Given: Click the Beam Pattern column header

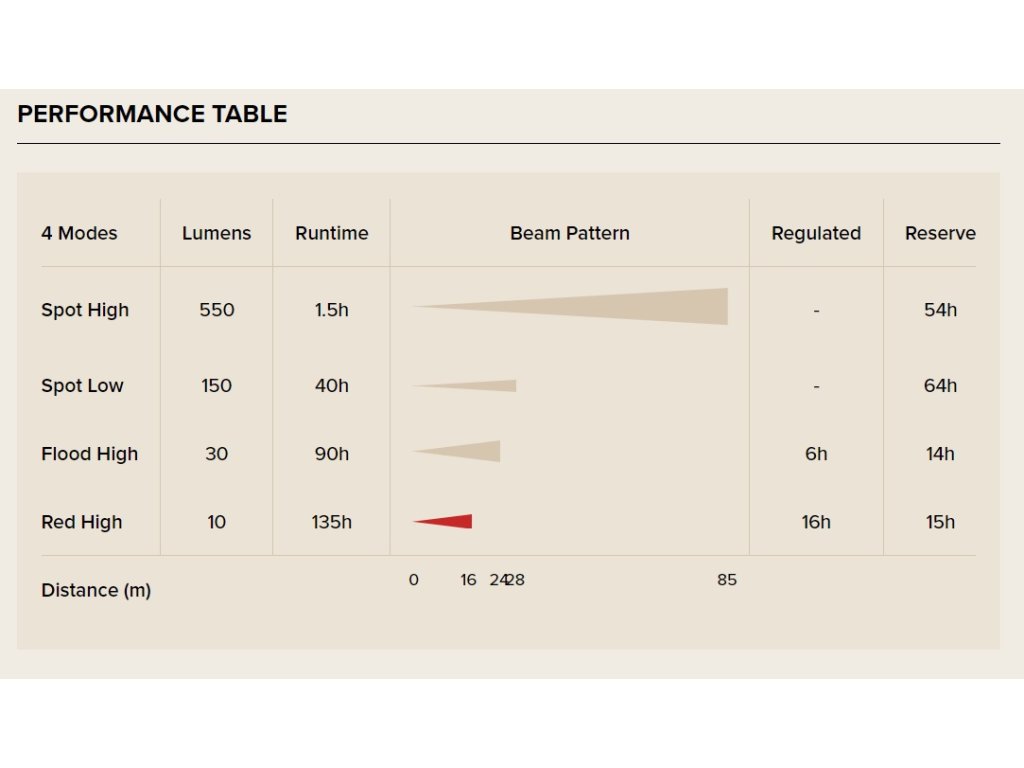Looking at the screenshot, I should coord(570,233).
